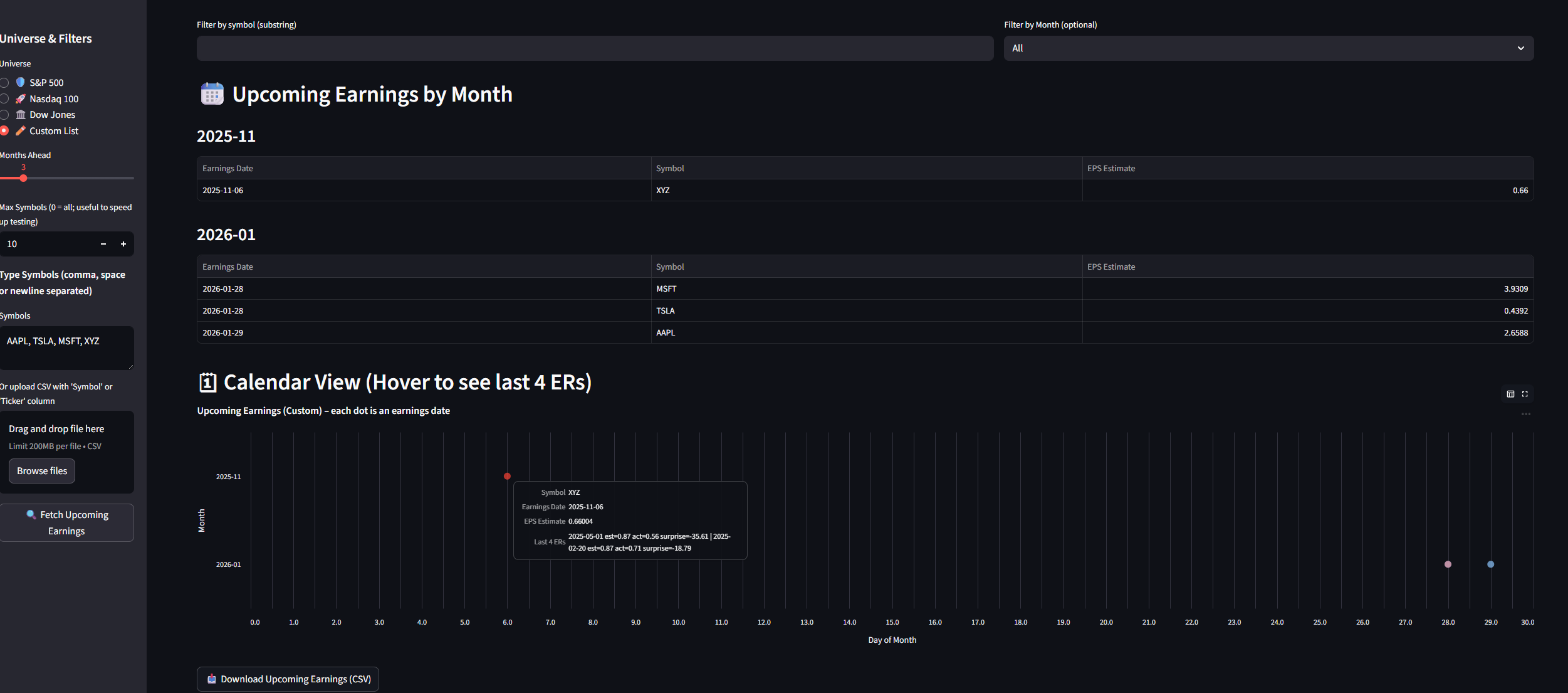Sort 2025-11 table by Earnings Date header
Screen dimensions: 1568x693
click(x=228, y=168)
